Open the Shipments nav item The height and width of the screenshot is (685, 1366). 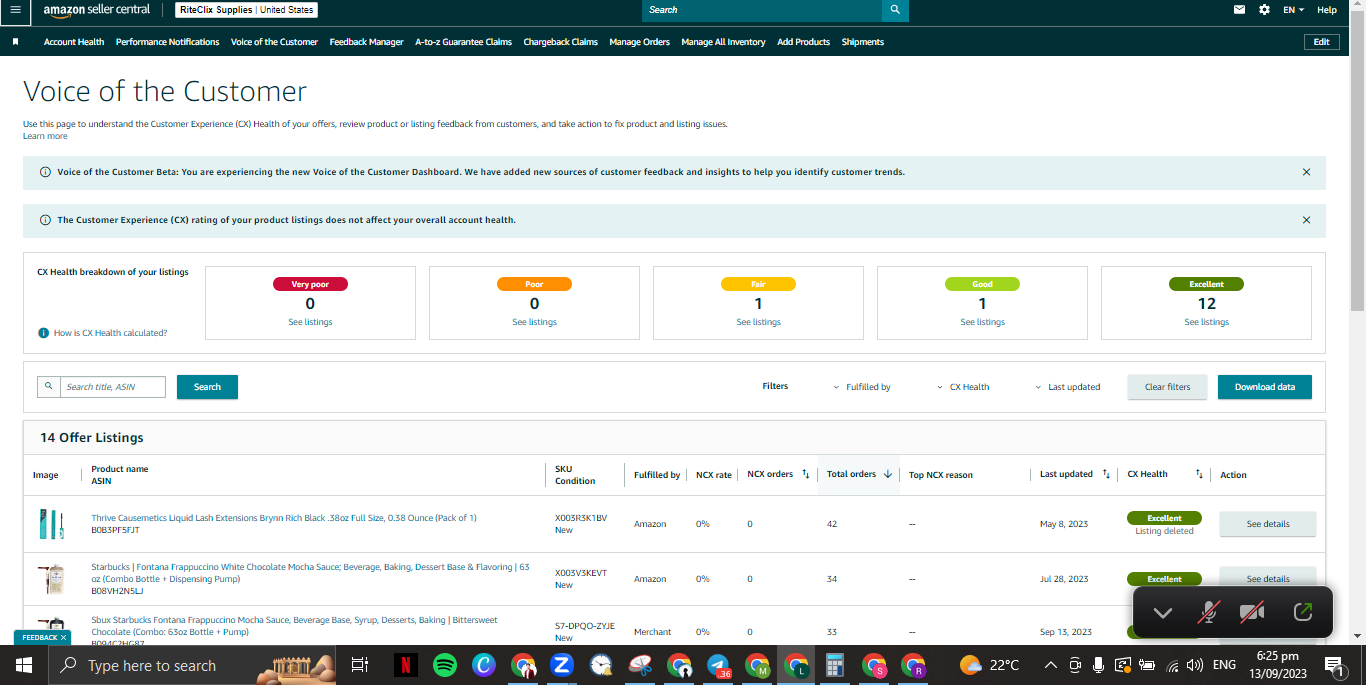pos(863,42)
